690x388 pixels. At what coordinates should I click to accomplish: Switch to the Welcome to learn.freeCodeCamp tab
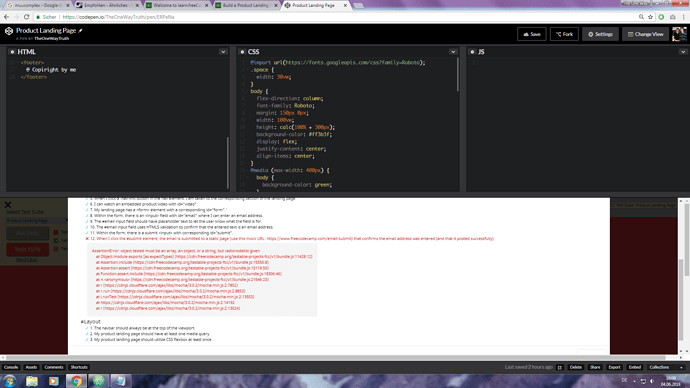click(177, 5)
